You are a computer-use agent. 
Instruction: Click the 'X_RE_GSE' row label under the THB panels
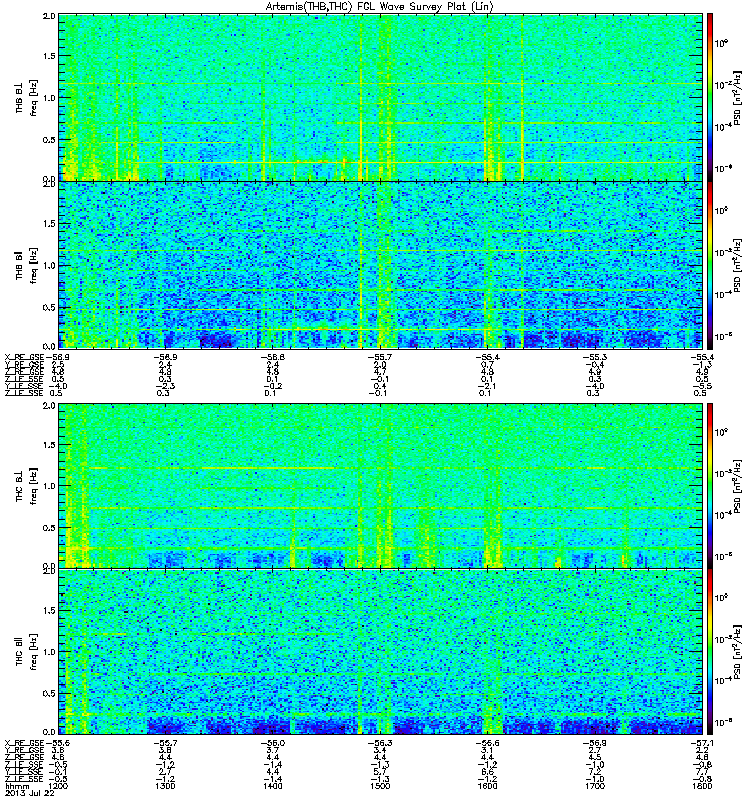point(24,357)
